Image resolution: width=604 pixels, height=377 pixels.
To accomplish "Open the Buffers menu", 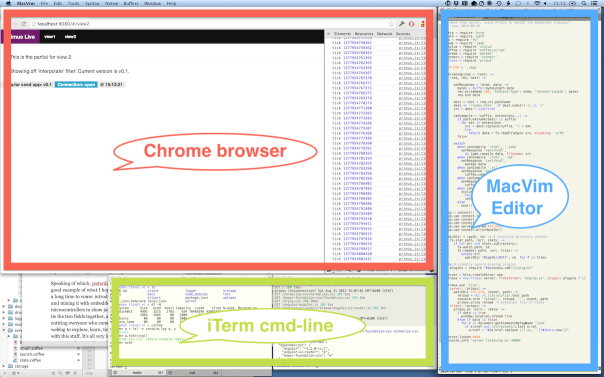I will point(131,3).
